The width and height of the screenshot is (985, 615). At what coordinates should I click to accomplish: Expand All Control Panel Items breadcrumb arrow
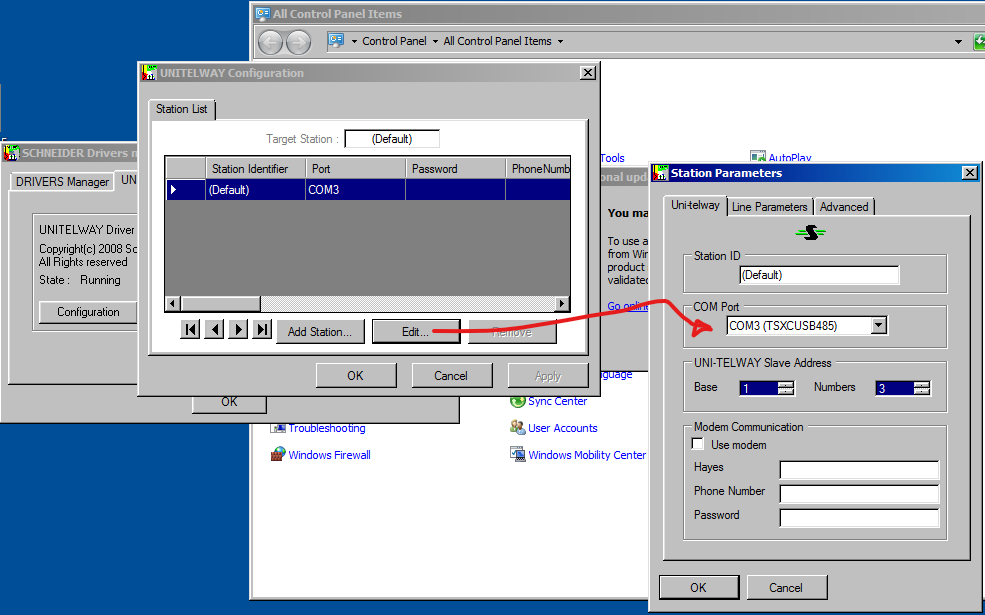point(560,42)
